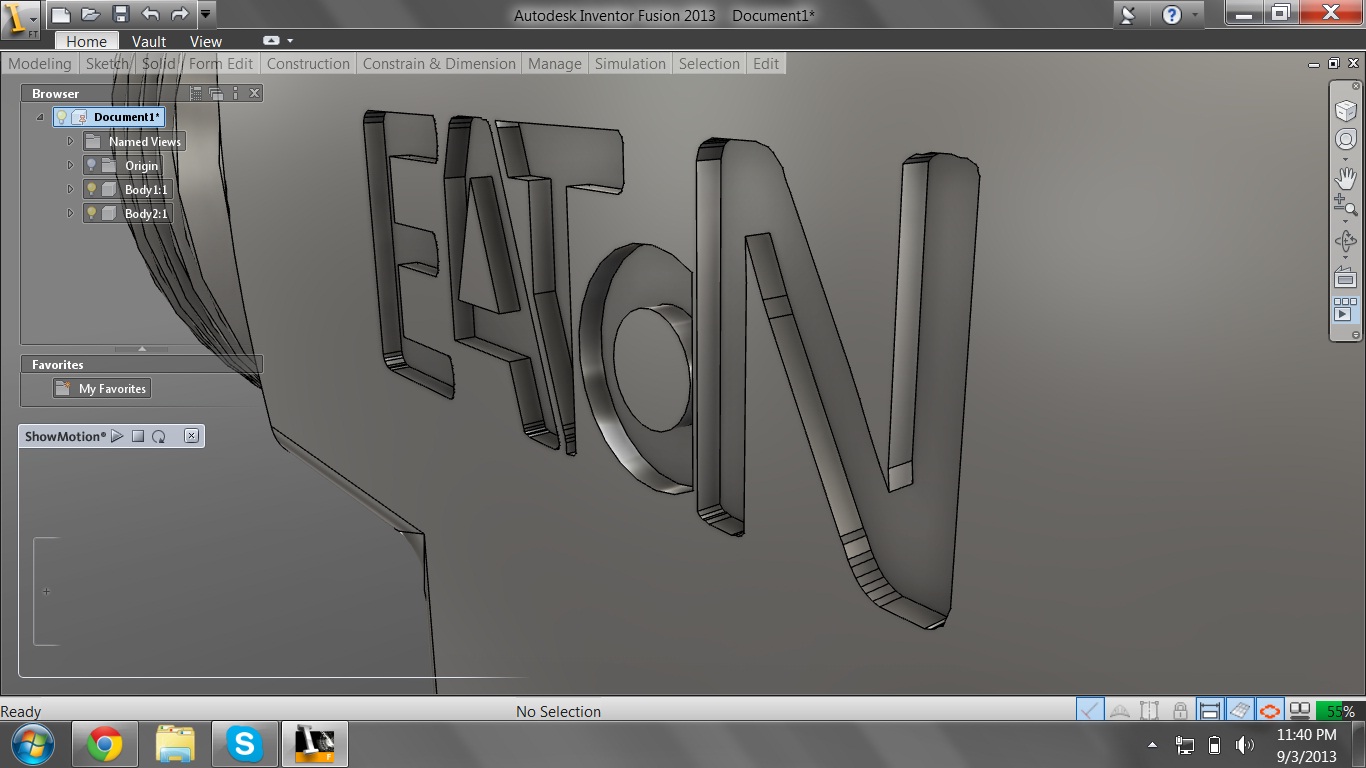Click the ShowMotion loop button
Screen dimensions: 1366x768
tap(159, 436)
